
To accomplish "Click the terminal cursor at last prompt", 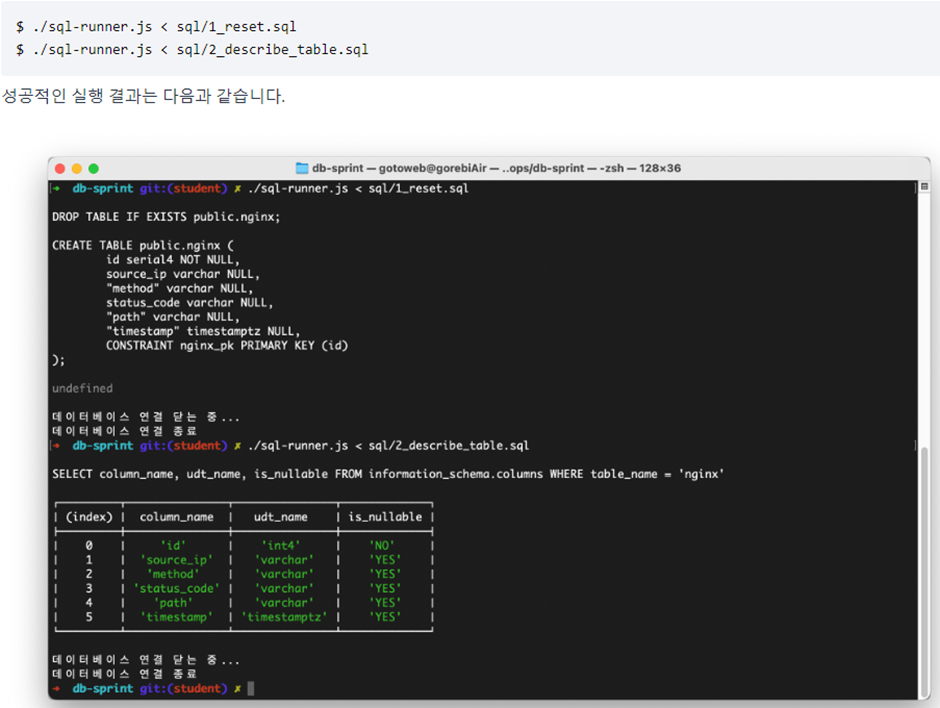I will [x=251, y=688].
